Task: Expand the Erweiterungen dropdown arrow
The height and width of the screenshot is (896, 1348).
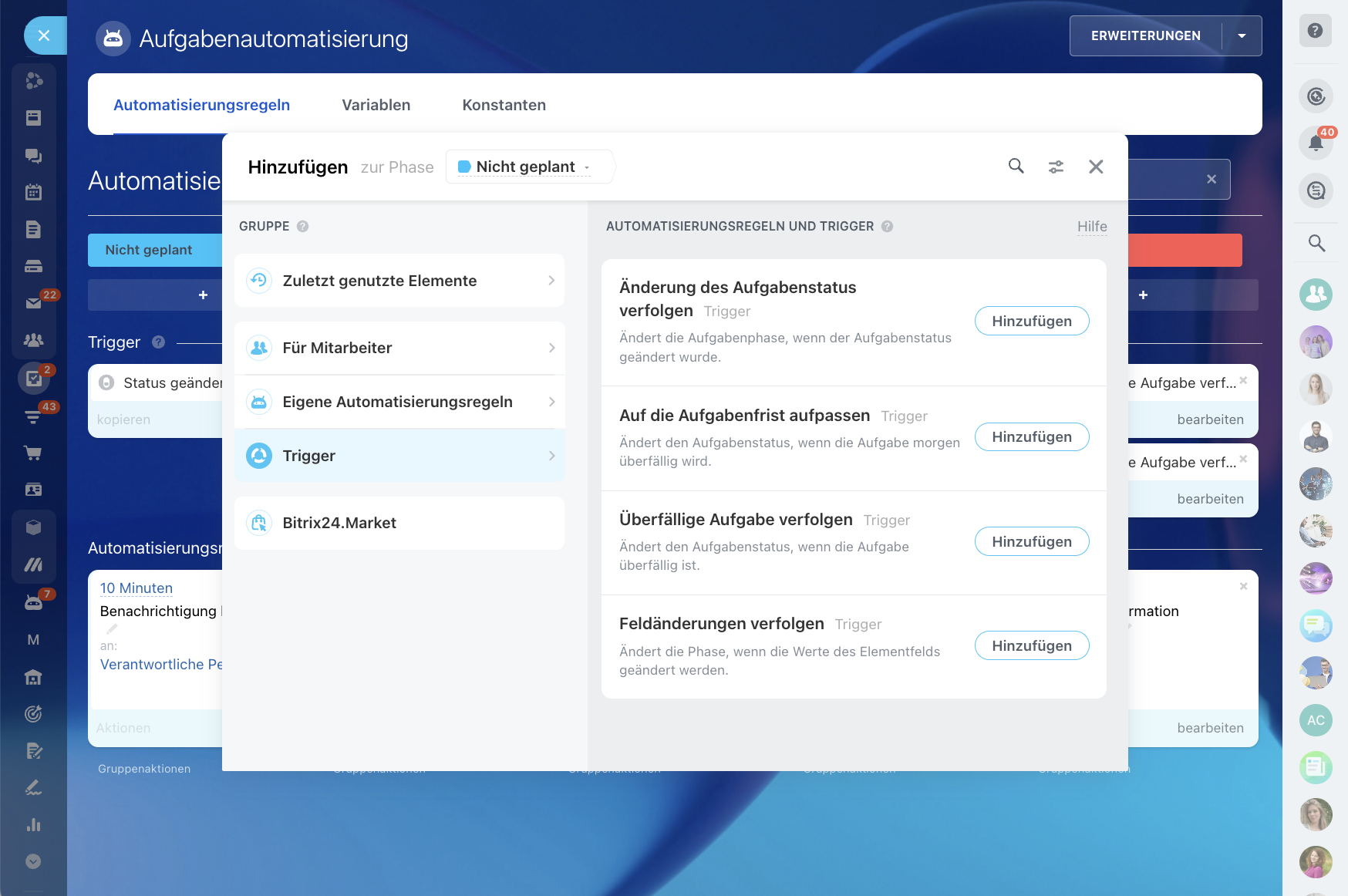Action: [1242, 35]
